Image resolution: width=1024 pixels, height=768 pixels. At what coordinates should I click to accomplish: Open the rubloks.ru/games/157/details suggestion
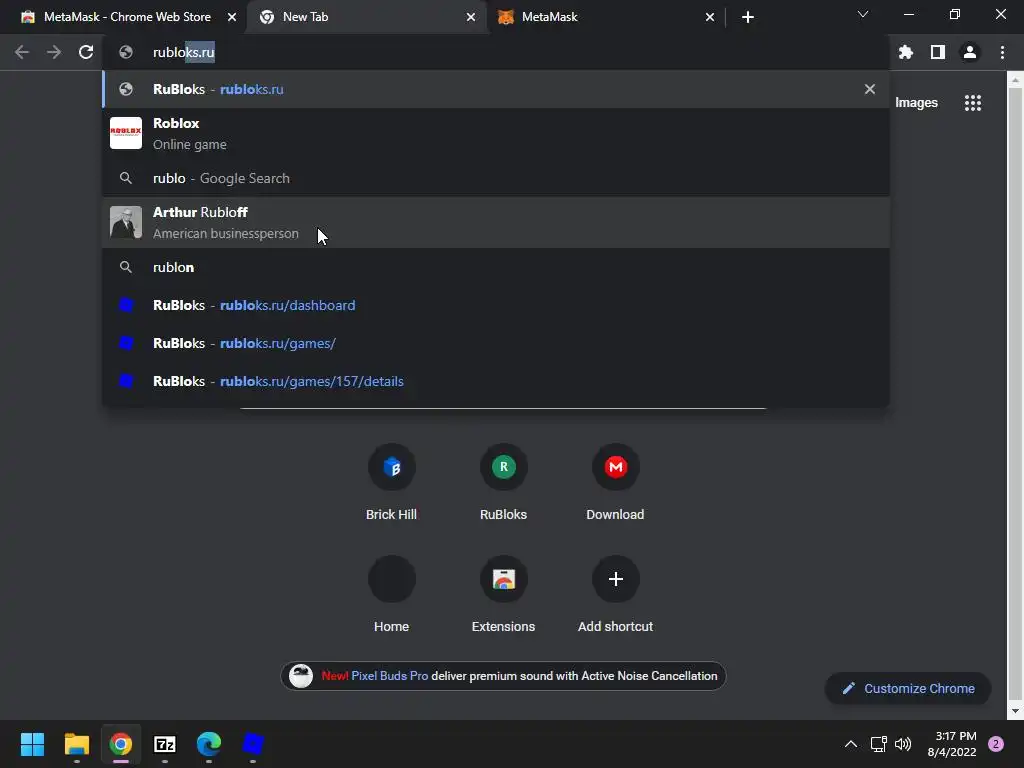tap(496, 381)
